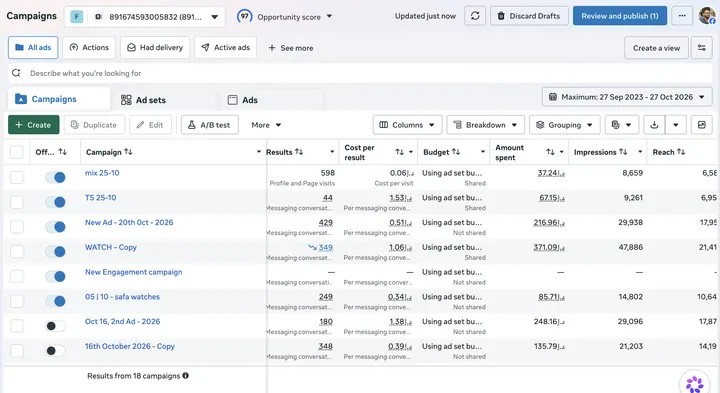Click the Opportunity score 97 circle
Image resolution: width=720 pixels, height=393 pixels.
(244, 17)
